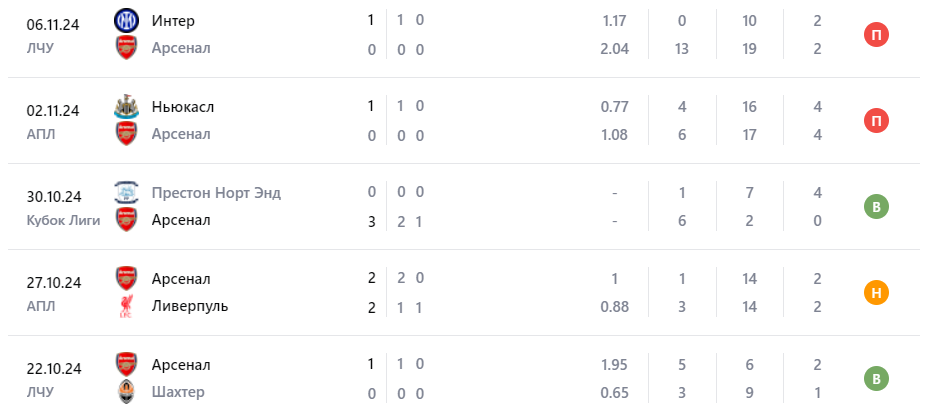Click Arsenal crest in the Inter match

[x=126, y=48]
